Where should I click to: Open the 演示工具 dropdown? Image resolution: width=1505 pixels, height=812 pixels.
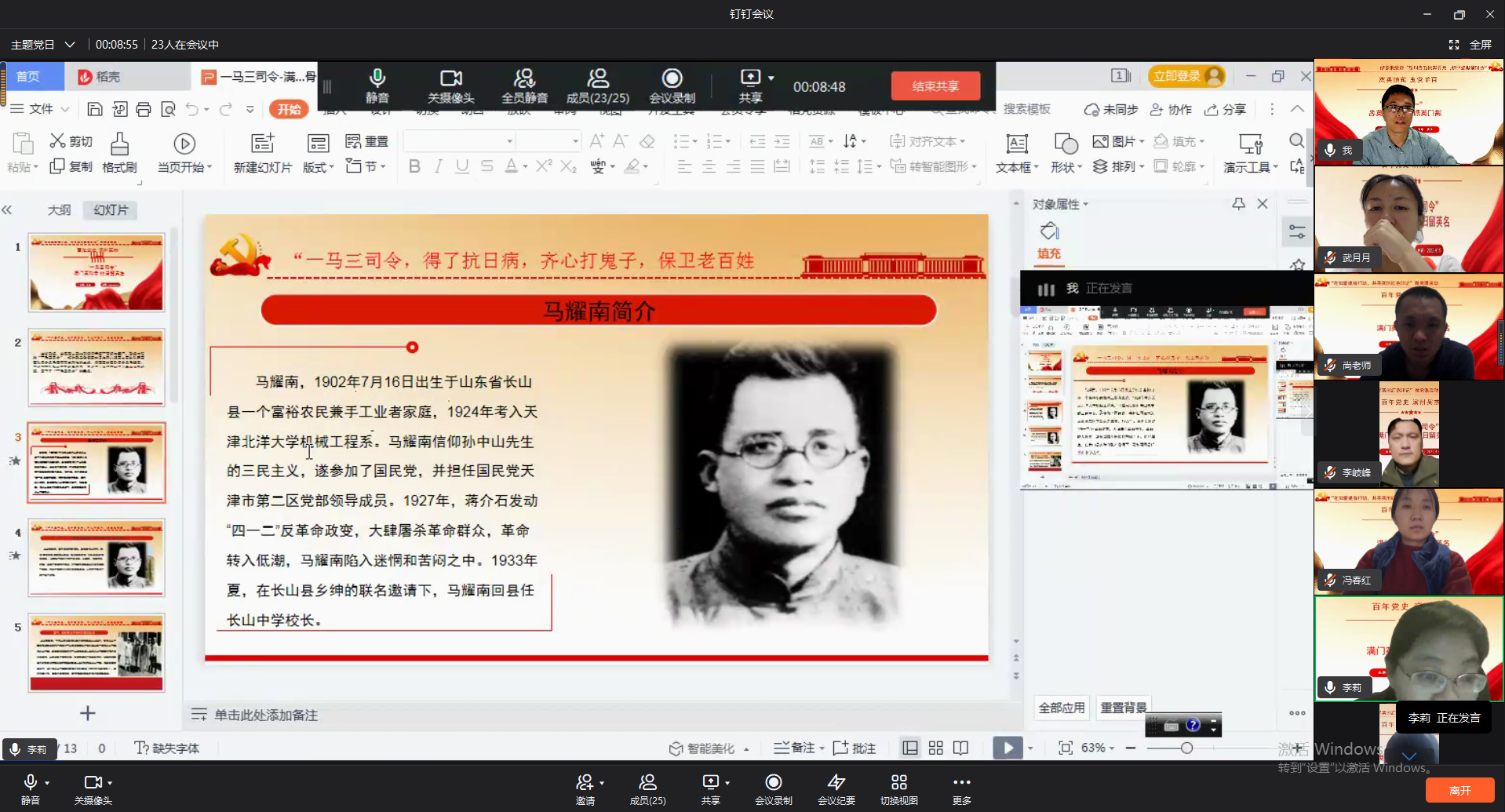click(x=1251, y=153)
